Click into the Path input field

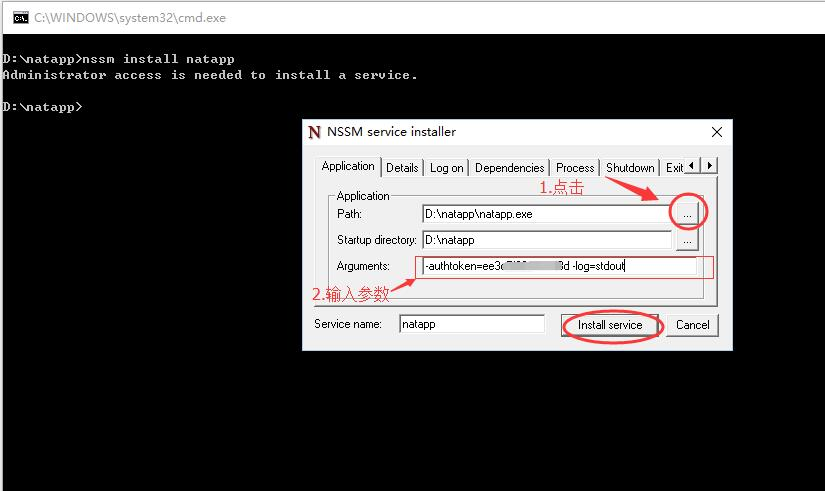tap(547, 214)
